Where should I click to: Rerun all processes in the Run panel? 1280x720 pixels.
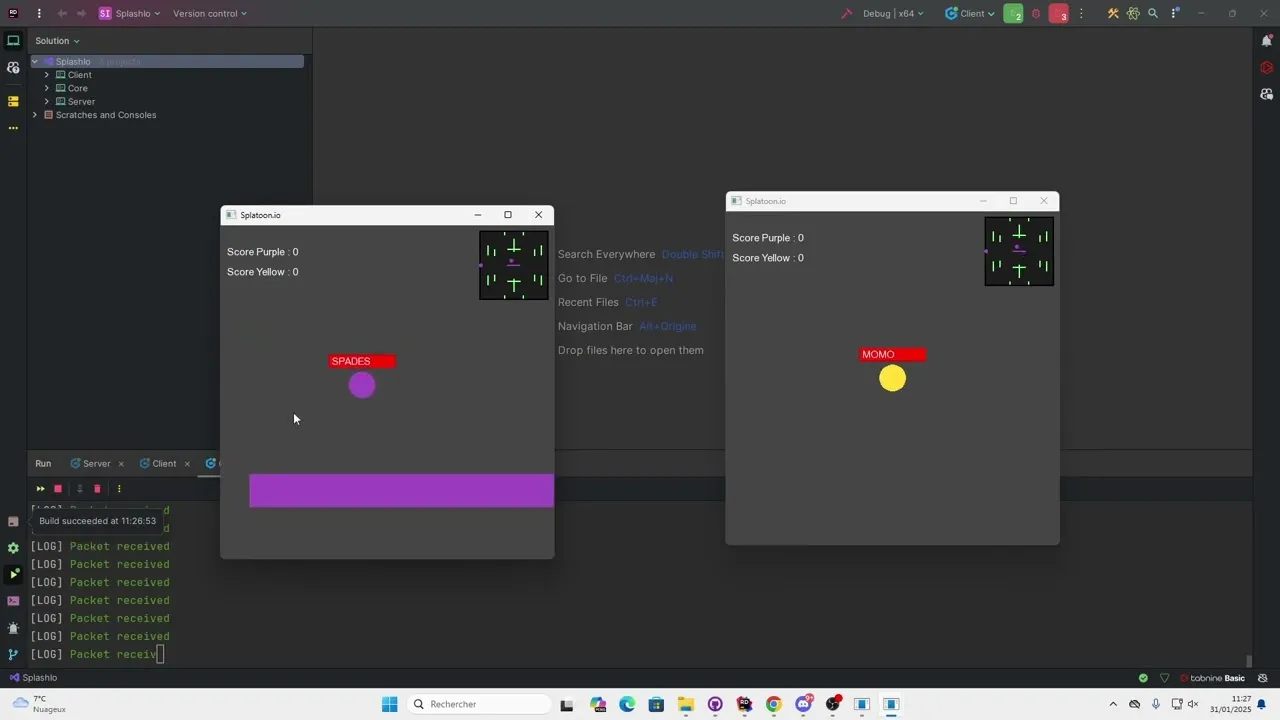point(40,489)
